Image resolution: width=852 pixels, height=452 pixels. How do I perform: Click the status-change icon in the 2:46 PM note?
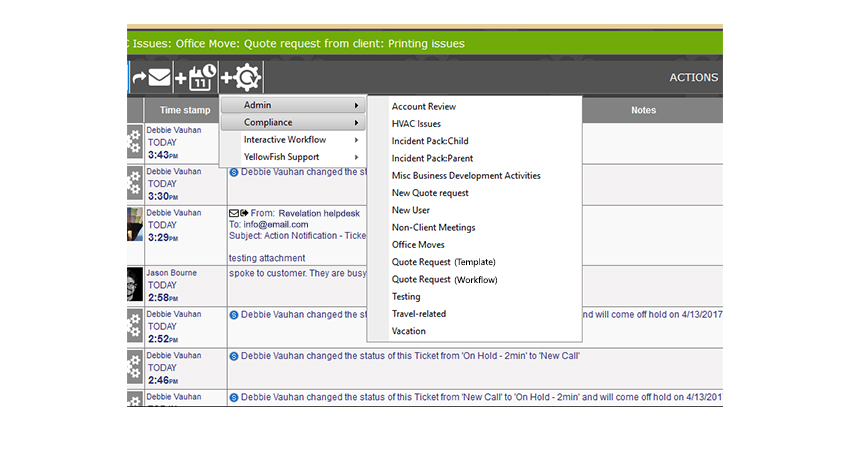coord(234,356)
